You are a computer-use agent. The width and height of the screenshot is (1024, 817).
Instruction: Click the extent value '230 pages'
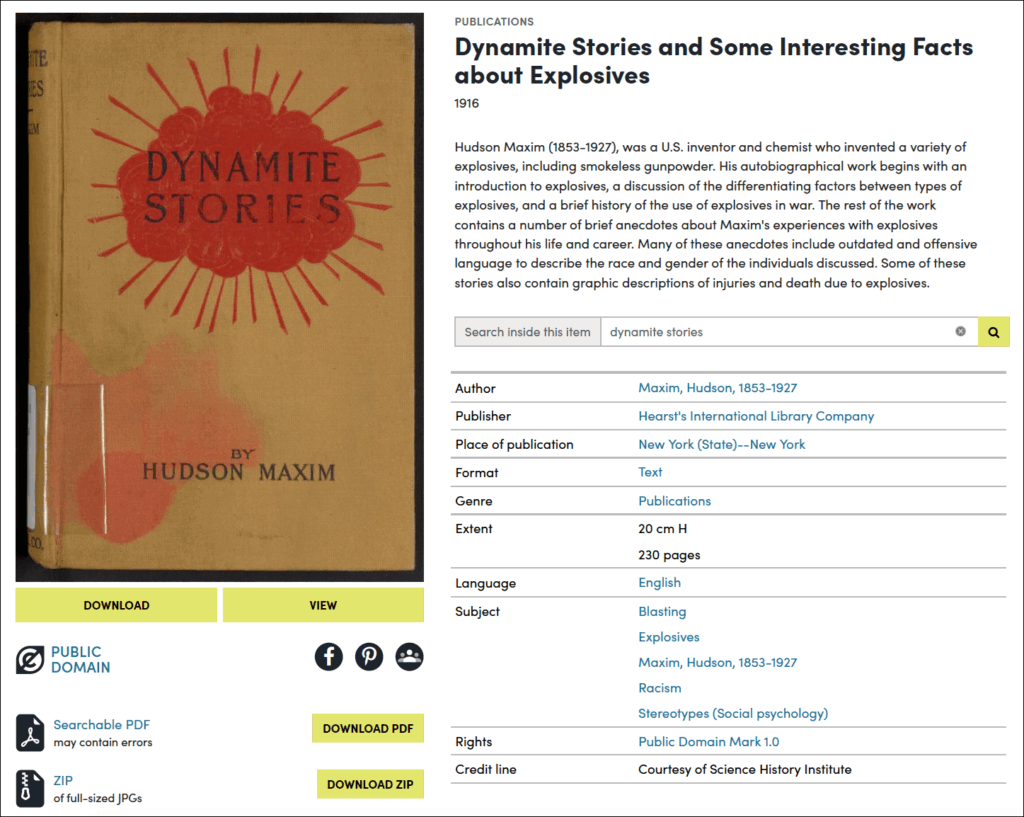click(669, 555)
